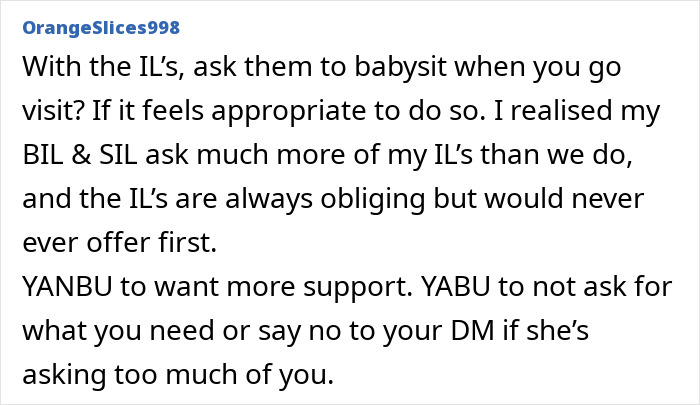The width and height of the screenshot is (700, 405).
Task: Click the phrase "when you go"
Action: (x=538, y=67)
